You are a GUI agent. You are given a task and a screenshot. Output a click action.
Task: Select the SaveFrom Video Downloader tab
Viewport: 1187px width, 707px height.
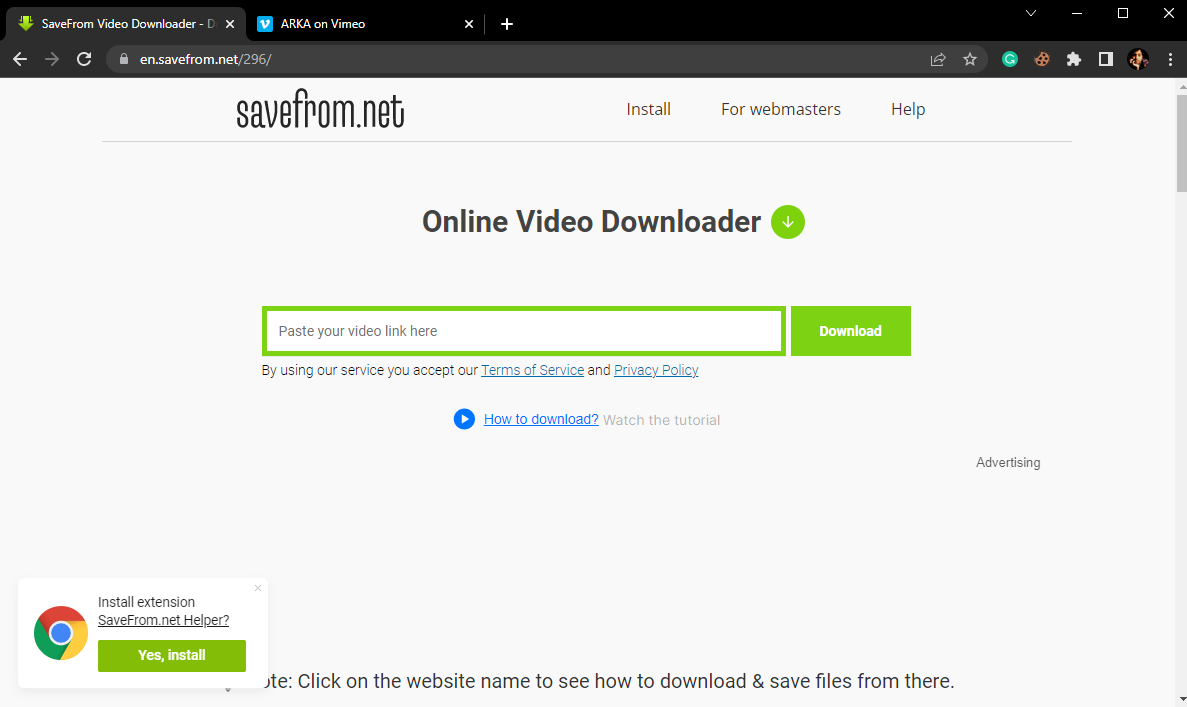[x=125, y=24]
